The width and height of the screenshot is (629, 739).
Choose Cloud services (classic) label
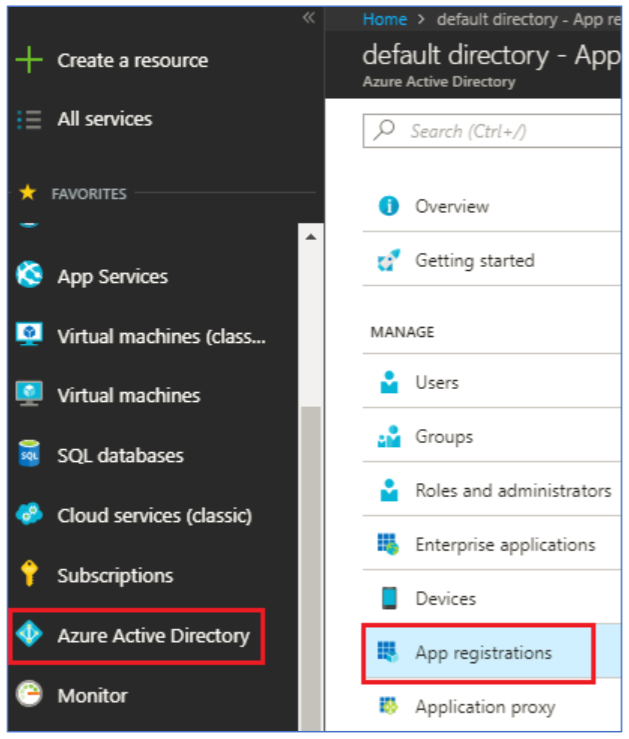point(155,516)
